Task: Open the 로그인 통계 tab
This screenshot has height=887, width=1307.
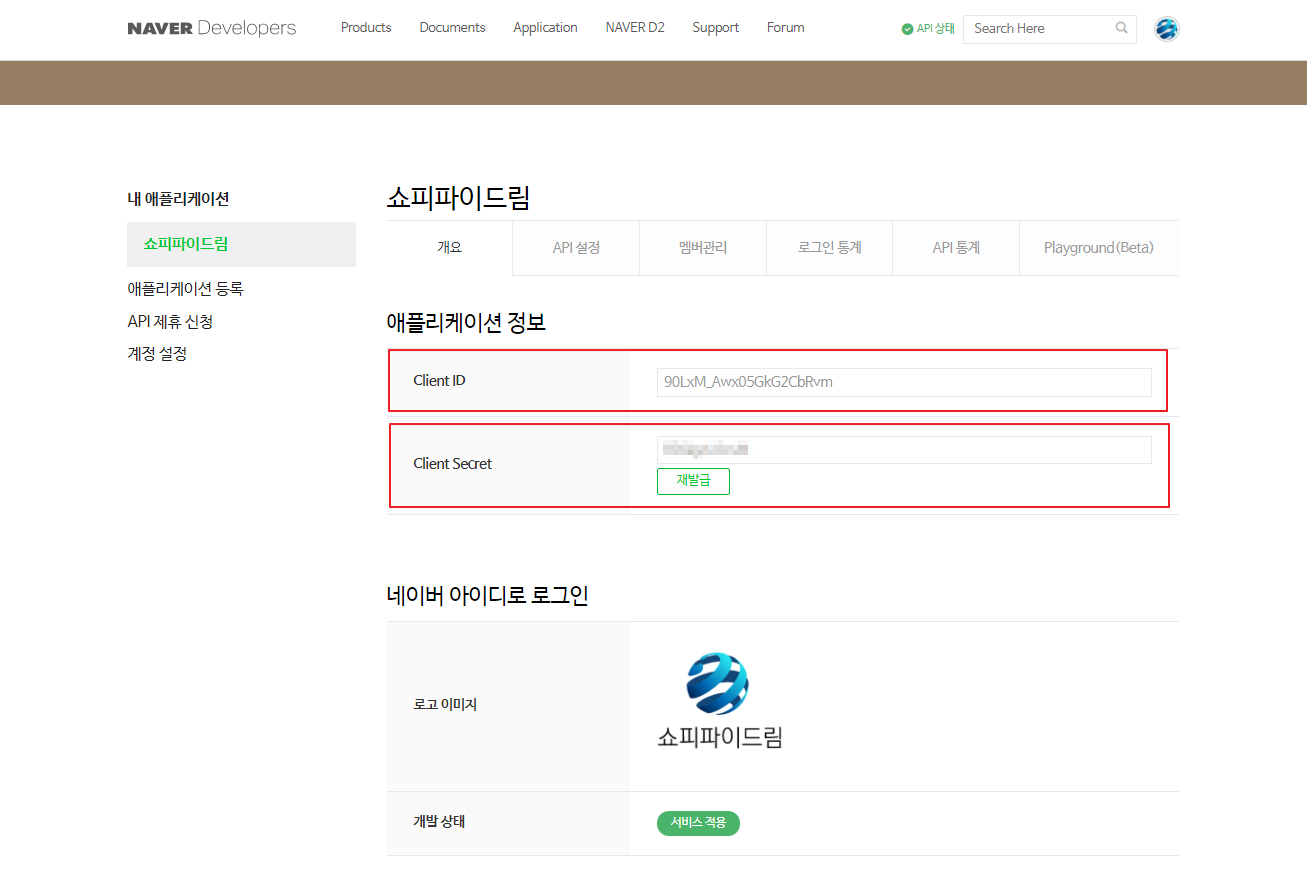Action: tap(830, 248)
